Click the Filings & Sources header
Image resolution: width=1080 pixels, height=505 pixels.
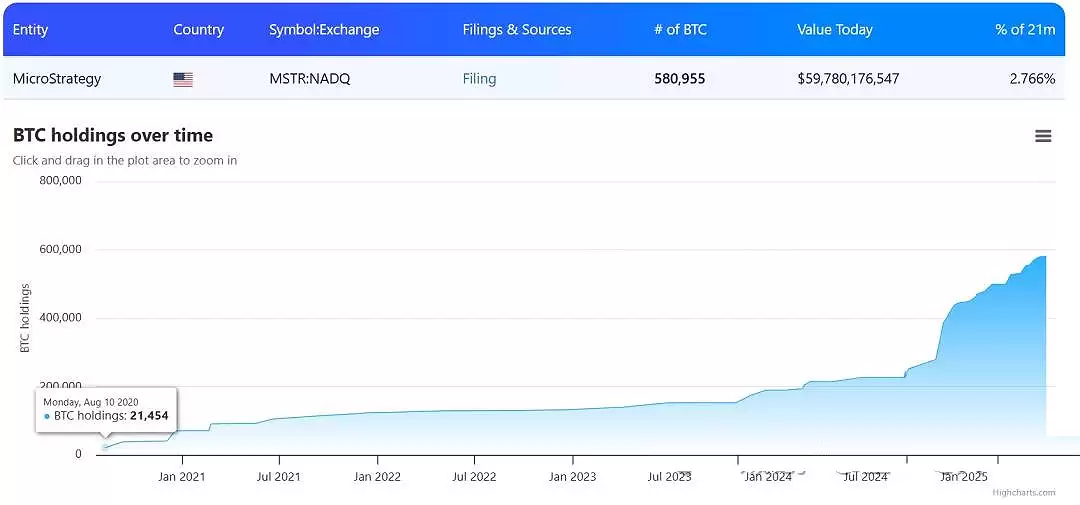tap(517, 30)
